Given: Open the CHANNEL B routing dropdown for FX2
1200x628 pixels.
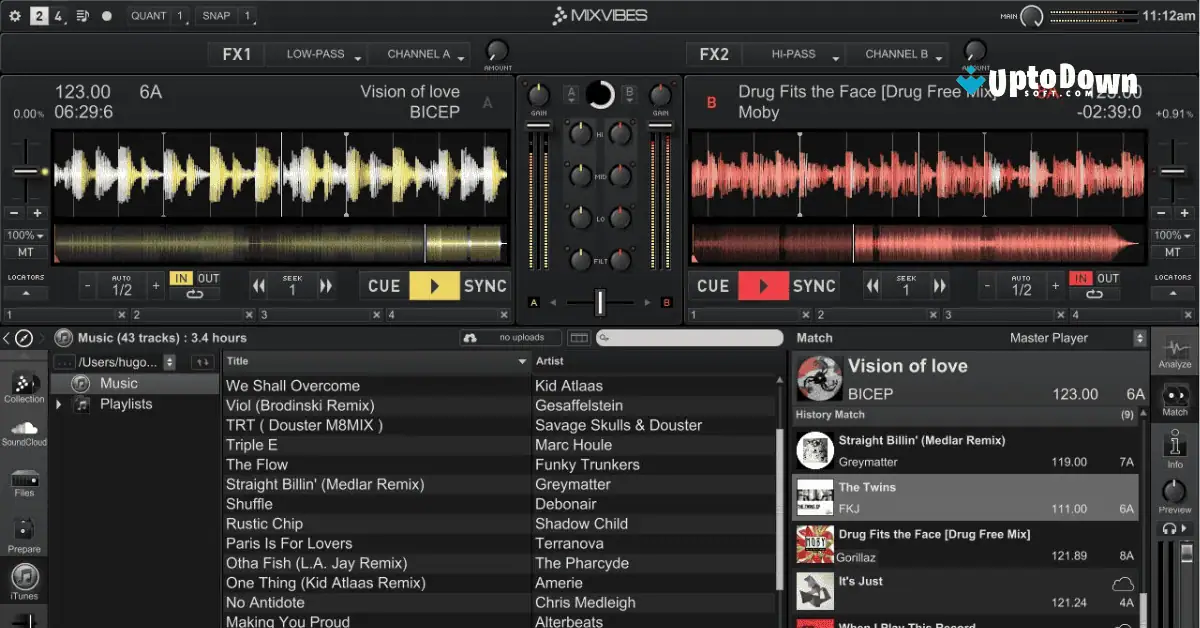Looking at the screenshot, I should (x=897, y=53).
